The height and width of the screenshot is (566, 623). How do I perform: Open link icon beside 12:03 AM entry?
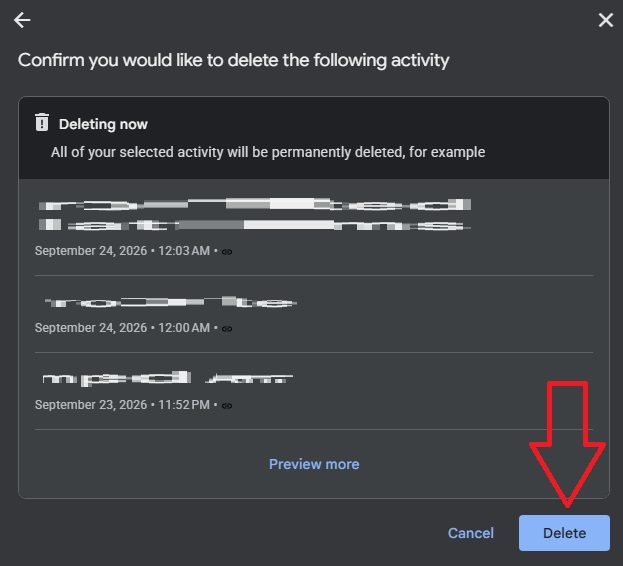(x=226, y=252)
